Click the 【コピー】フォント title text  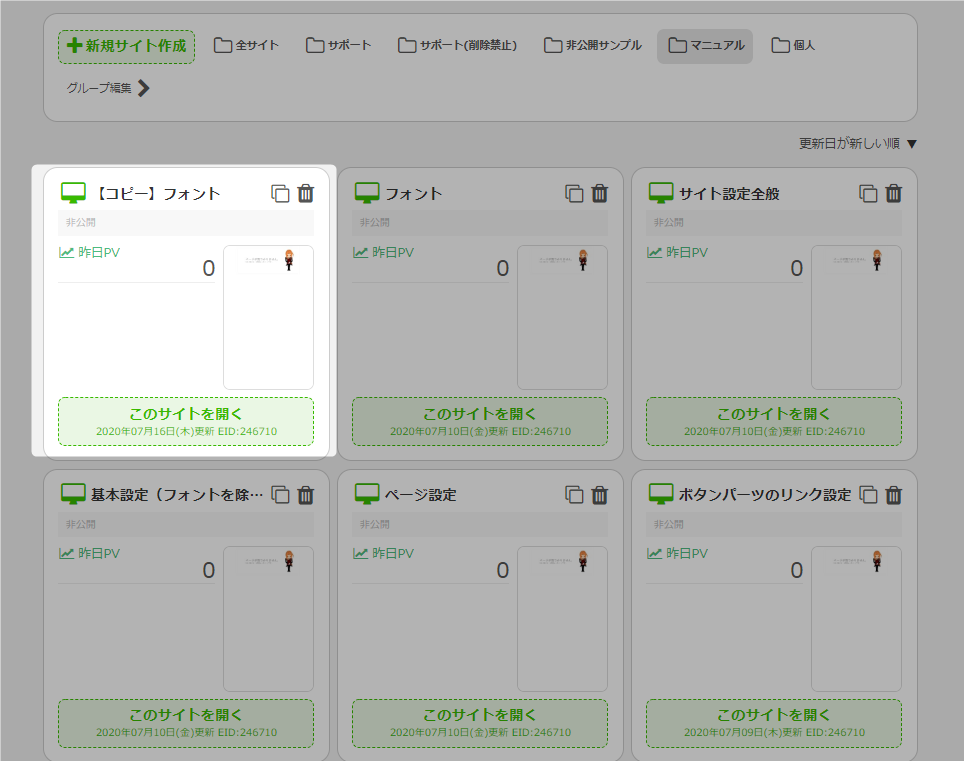coord(157,194)
